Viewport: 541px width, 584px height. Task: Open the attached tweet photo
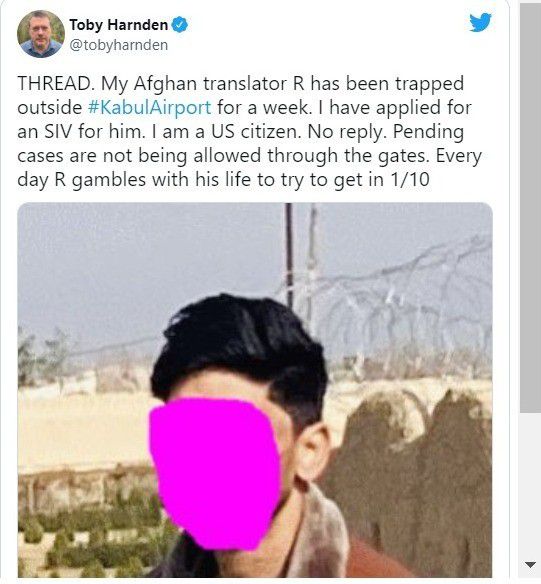pos(255,390)
